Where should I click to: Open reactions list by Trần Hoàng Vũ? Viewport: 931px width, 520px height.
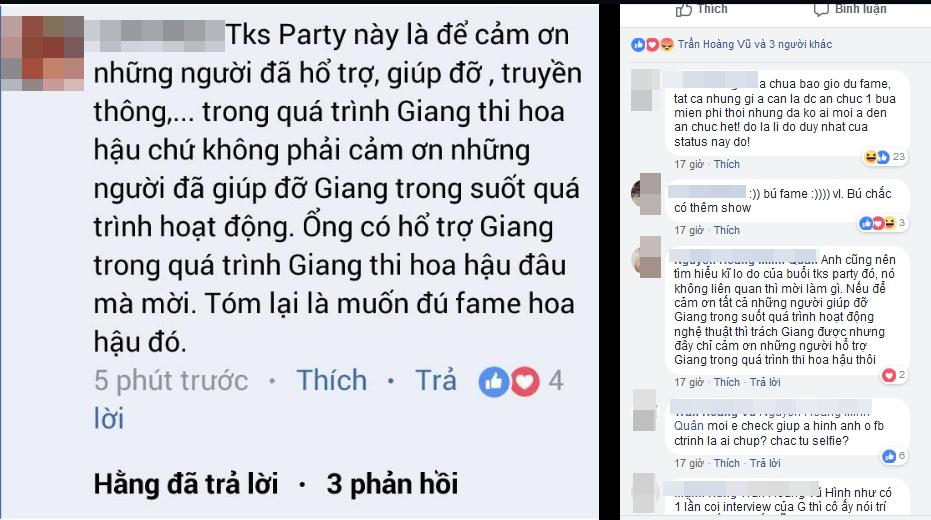pos(755,44)
